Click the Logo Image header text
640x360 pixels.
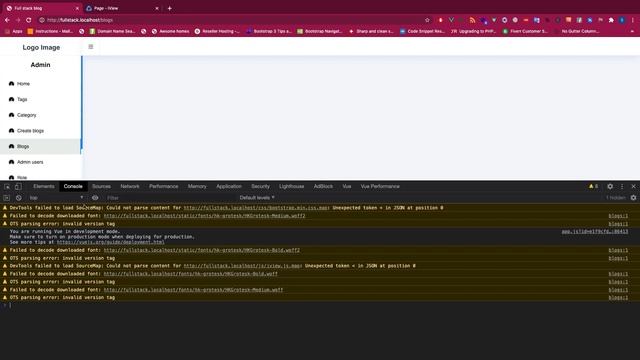click(41, 47)
